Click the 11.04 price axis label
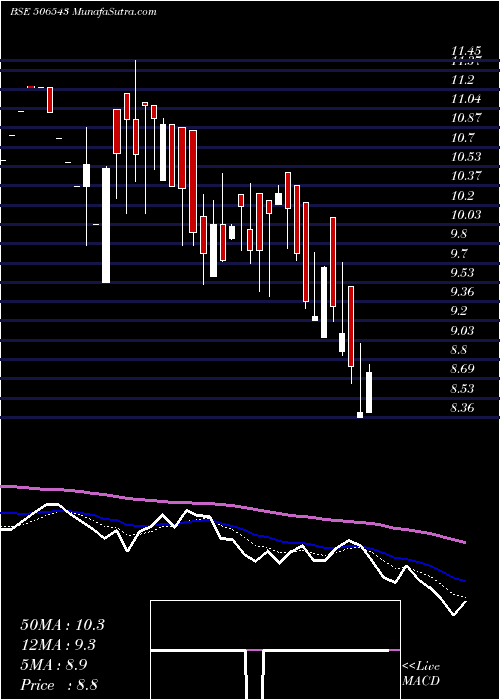The image size is (500, 700). (466, 99)
